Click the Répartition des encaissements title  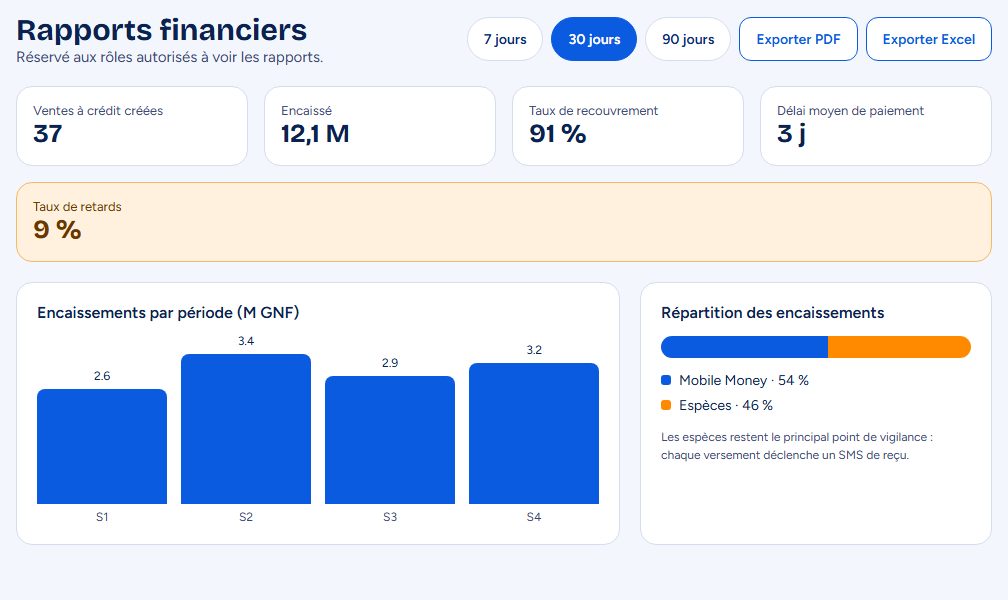[x=773, y=313]
